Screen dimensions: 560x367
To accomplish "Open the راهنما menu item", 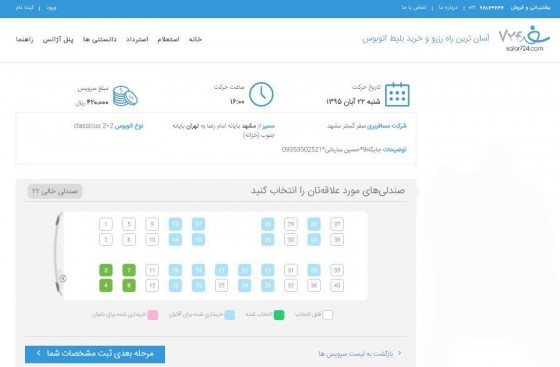I will (x=24, y=39).
